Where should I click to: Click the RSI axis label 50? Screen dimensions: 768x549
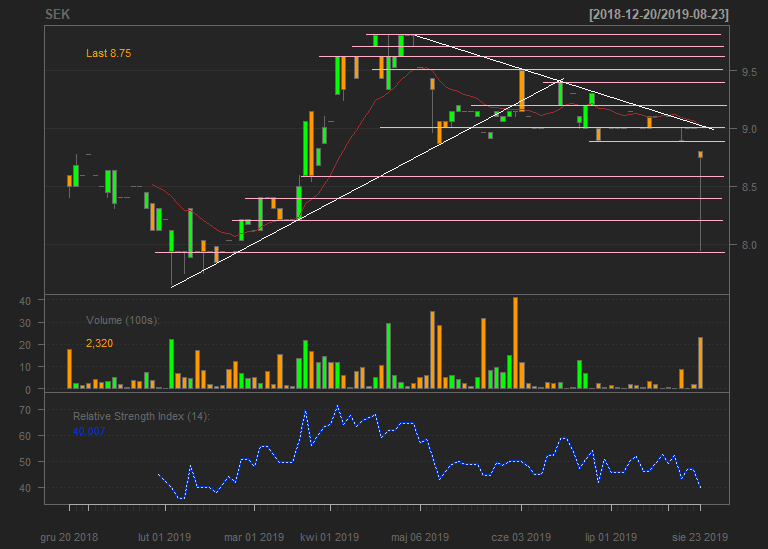pos(25,462)
